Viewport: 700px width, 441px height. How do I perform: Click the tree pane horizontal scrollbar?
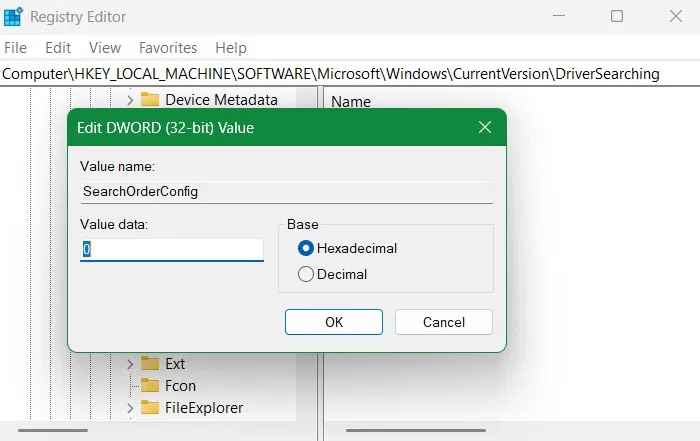point(53,431)
